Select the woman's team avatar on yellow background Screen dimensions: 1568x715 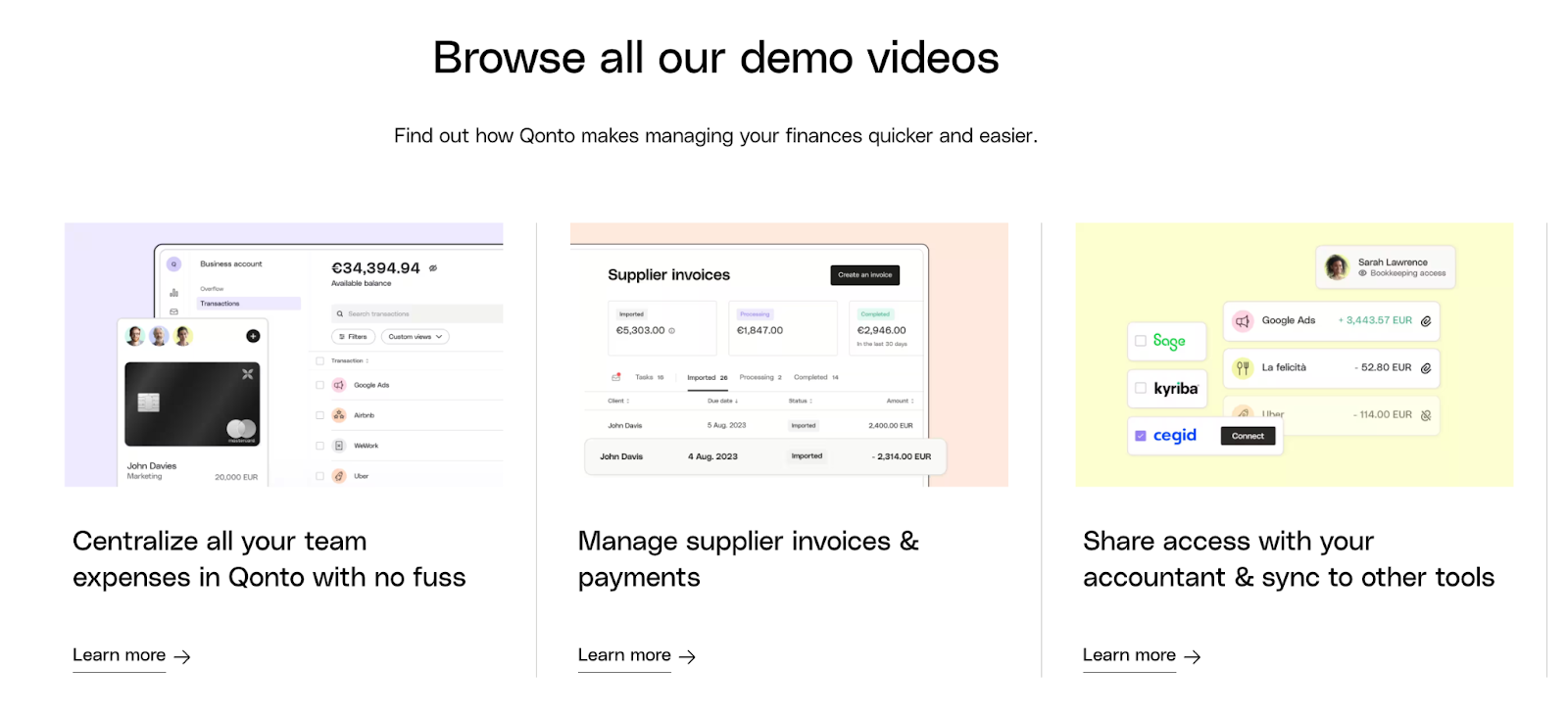(x=182, y=336)
